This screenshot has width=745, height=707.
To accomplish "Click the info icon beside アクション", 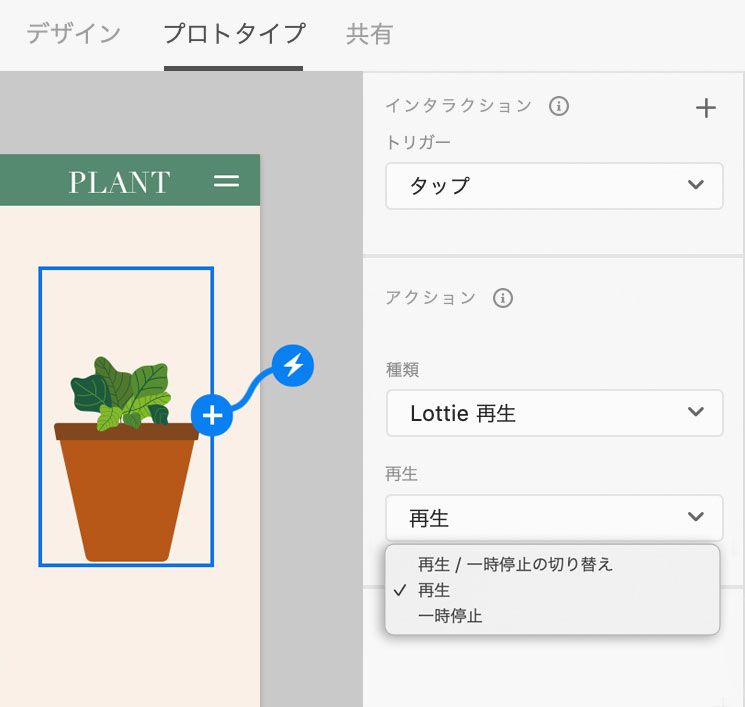I will point(503,298).
